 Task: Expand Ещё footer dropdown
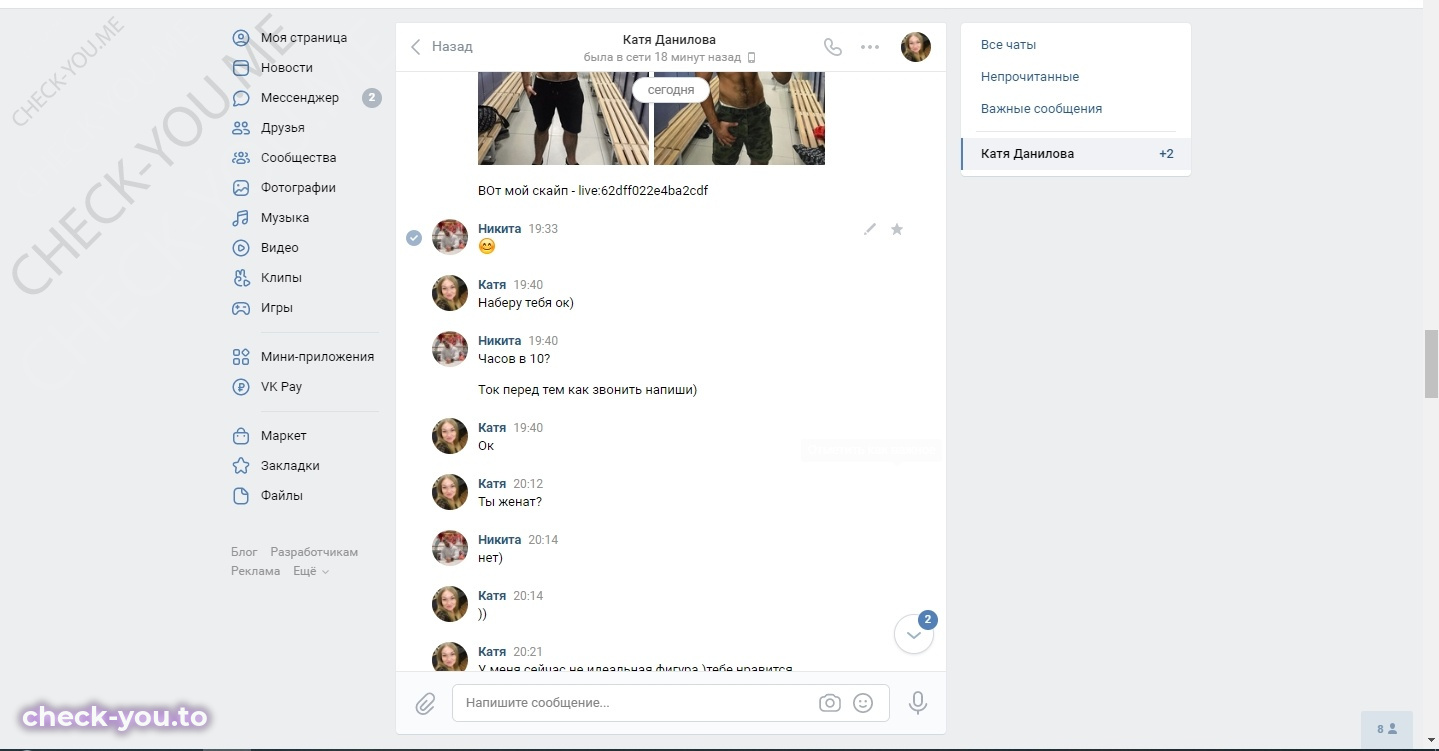pyautogui.click(x=311, y=571)
